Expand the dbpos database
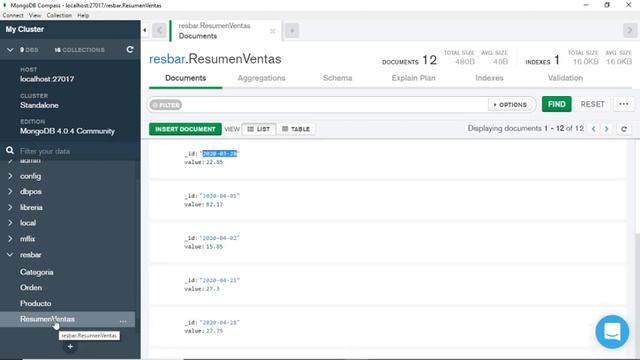Screen dimensions: 640x360 (10, 191)
